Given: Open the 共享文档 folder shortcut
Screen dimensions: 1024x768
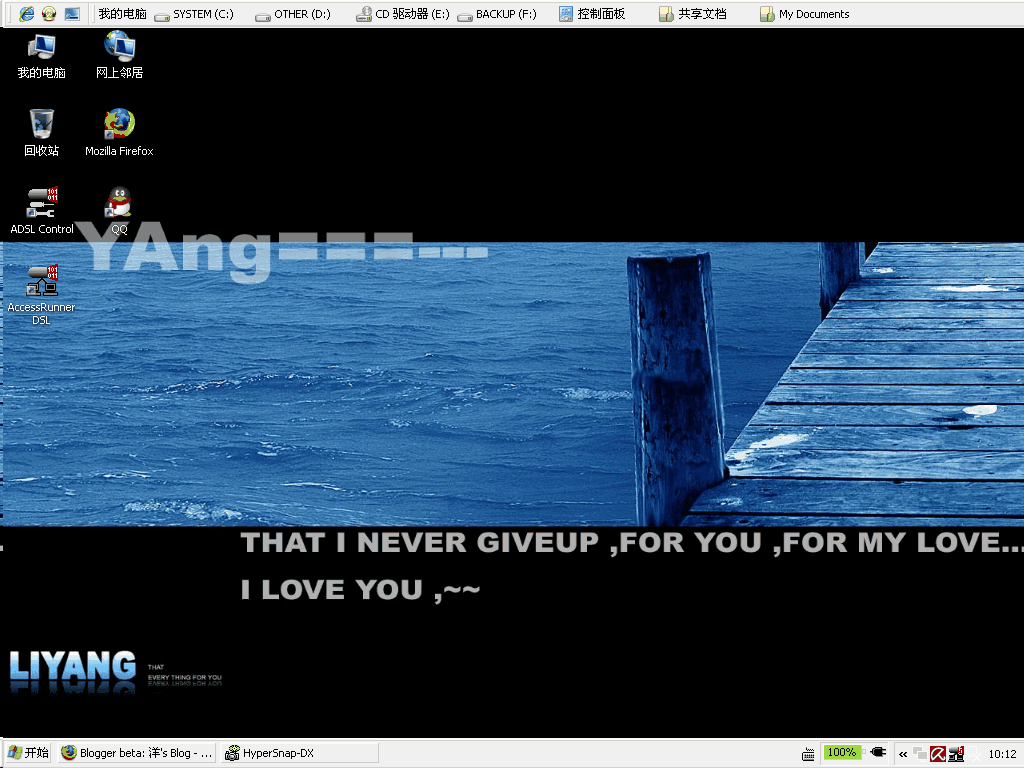Looking at the screenshot, I should (693, 14).
